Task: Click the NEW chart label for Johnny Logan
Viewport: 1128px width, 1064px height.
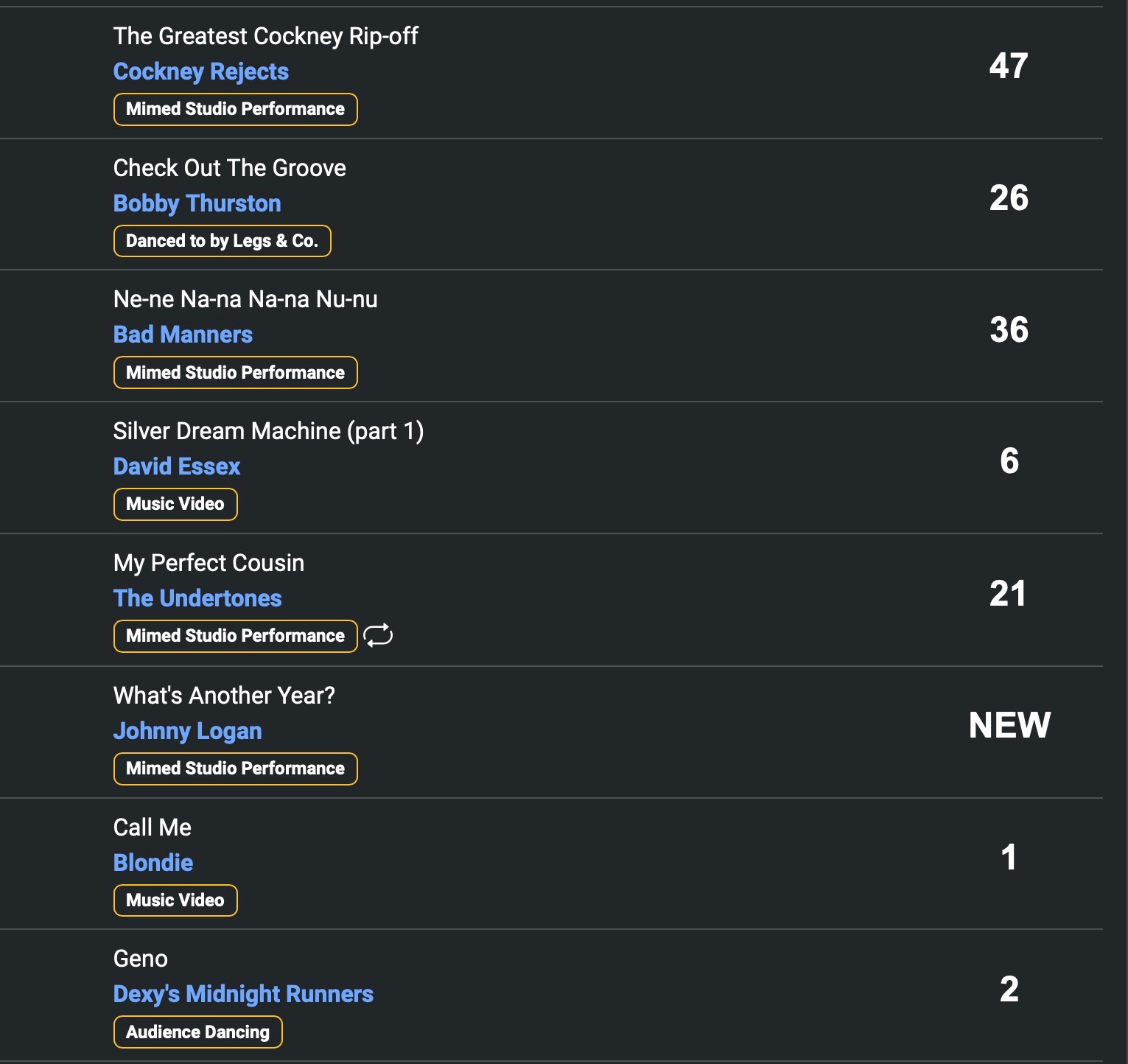Action: (x=1009, y=725)
